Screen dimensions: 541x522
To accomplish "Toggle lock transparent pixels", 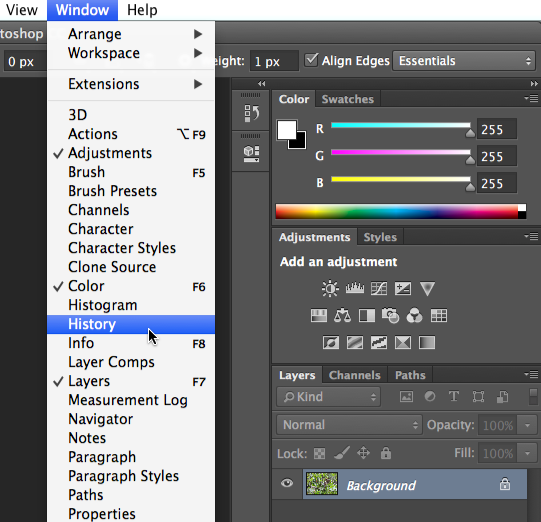I will [319, 453].
